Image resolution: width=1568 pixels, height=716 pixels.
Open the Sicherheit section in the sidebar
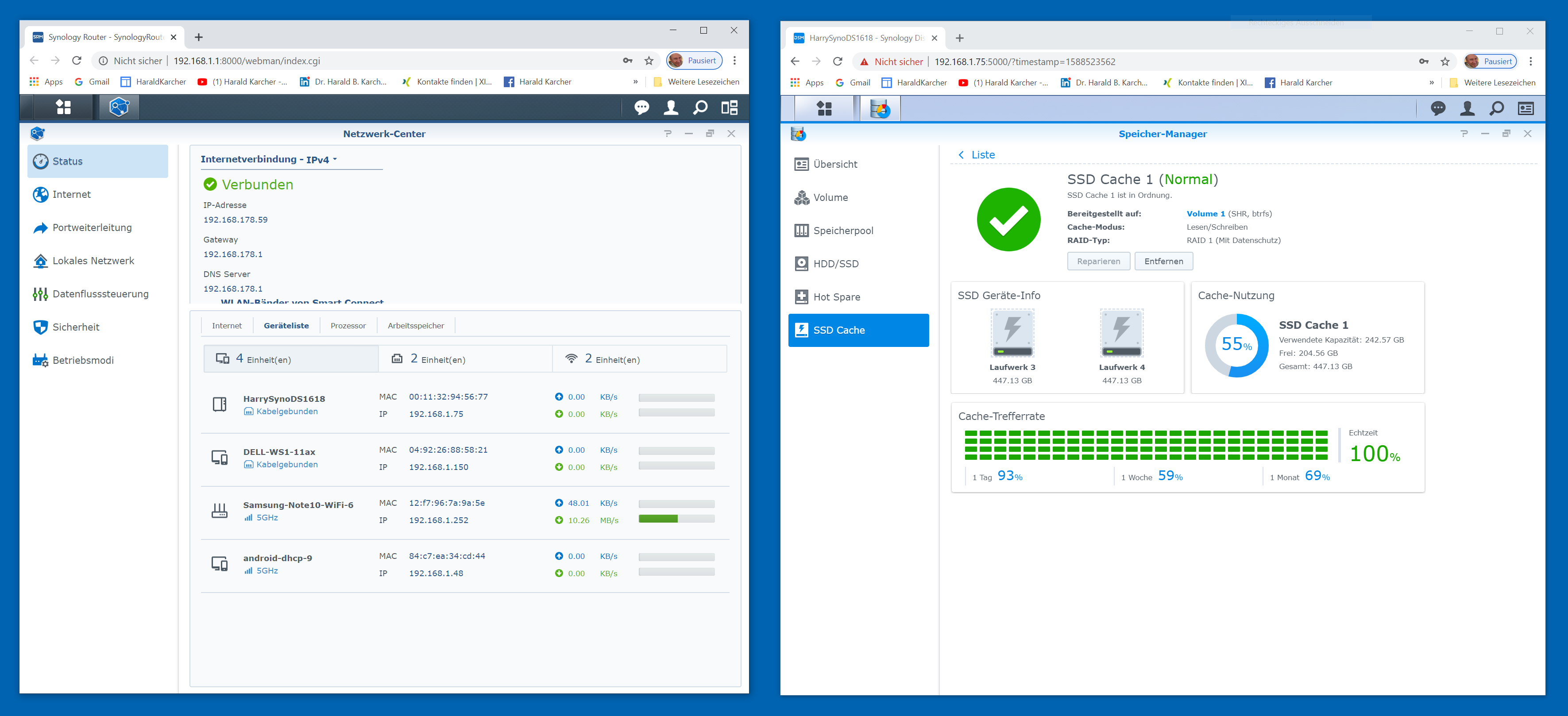click(75, 327)
